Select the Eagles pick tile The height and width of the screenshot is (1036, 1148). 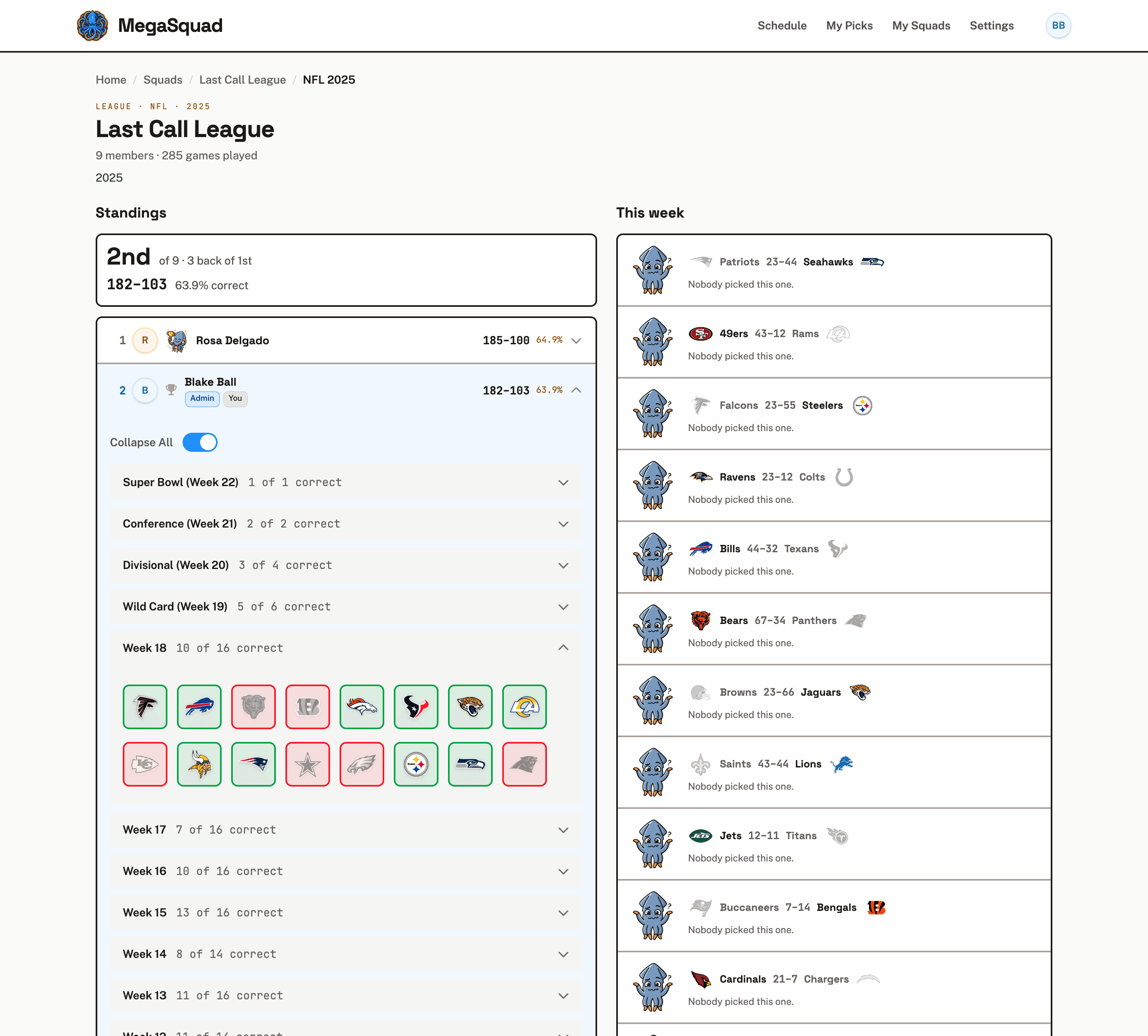pos(362,764)
